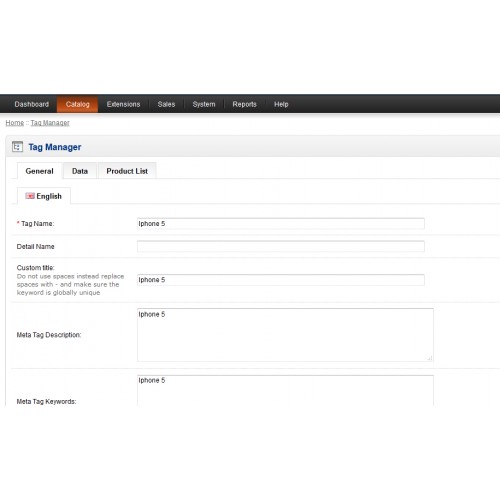Screen dimensions: 500x500
Task: Open the Reports menu
Action: point(244,104)
